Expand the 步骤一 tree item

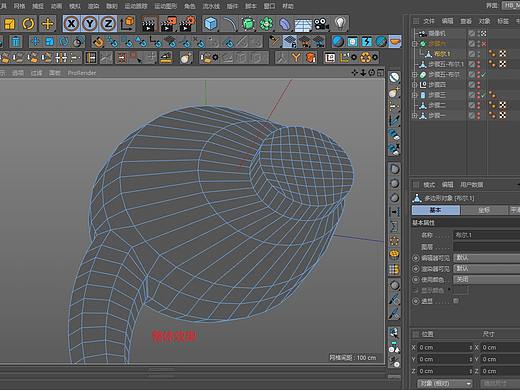(415, 116)
